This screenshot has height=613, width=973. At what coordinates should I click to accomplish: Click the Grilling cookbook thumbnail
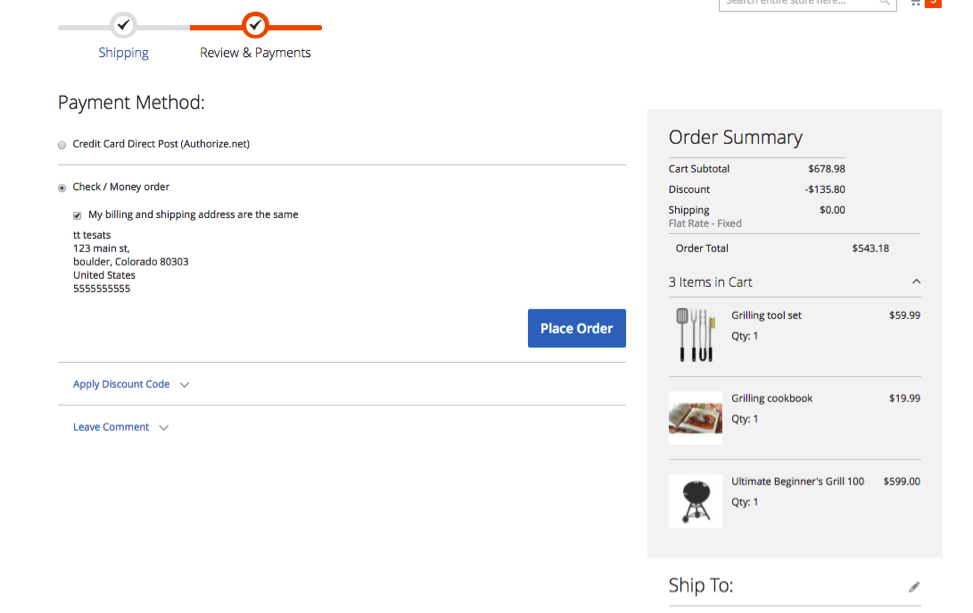tap(695, 416)
